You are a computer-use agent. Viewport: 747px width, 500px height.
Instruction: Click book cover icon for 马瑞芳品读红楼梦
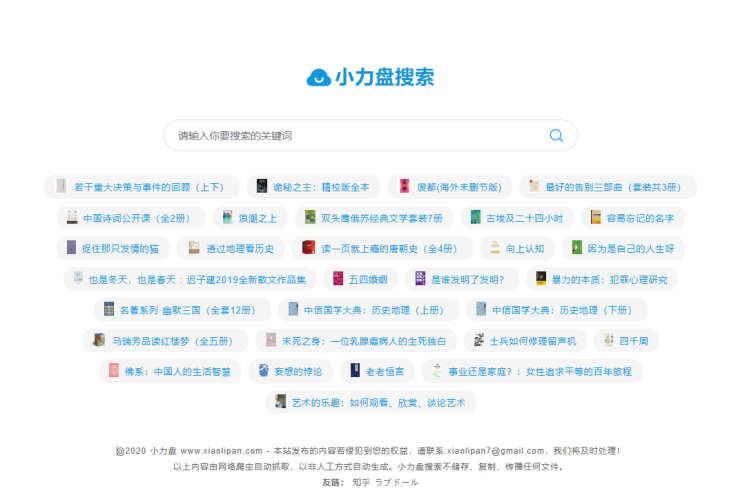click(x=99, y=340)
